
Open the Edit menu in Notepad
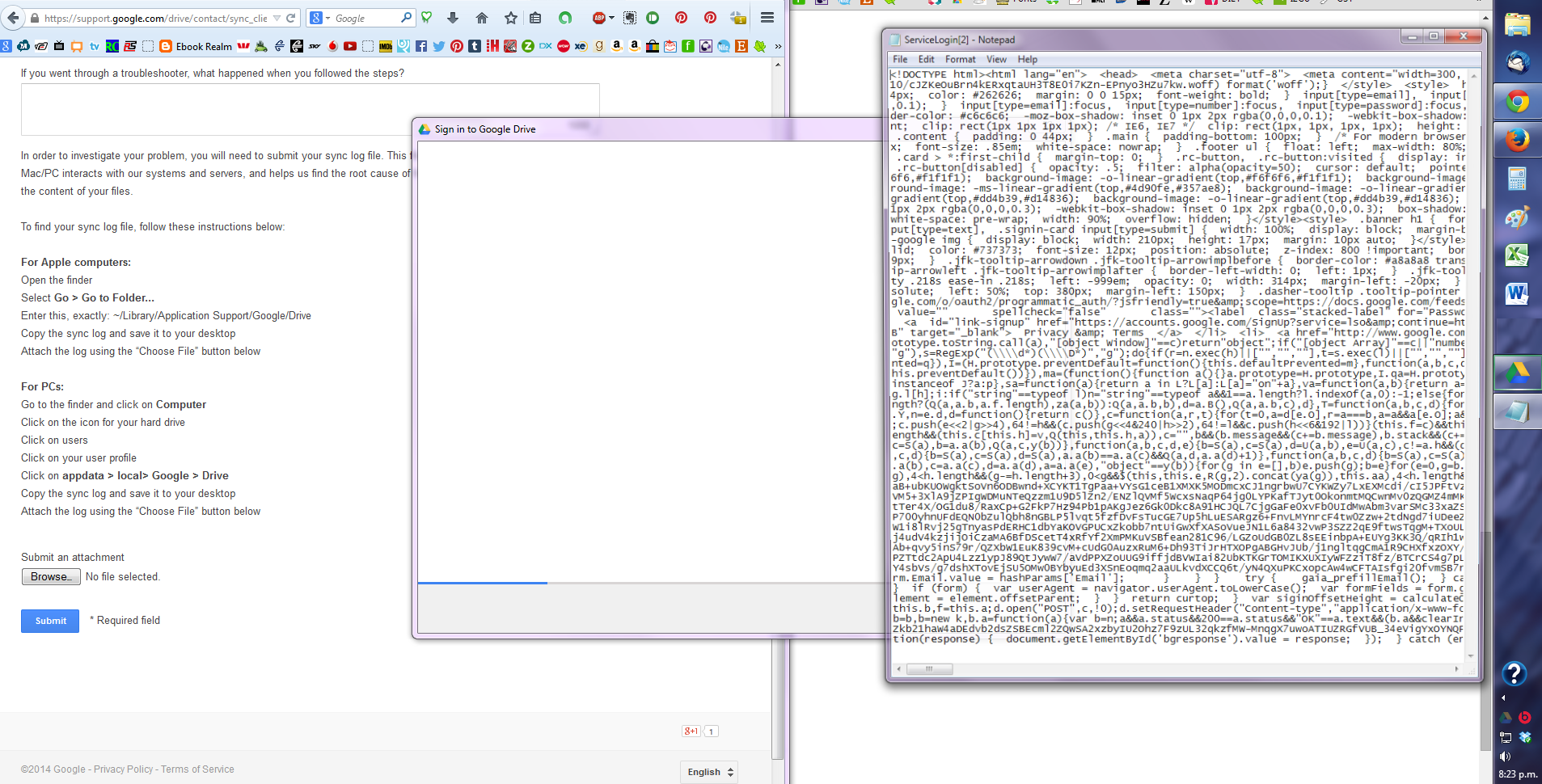(x=926, y=59)
